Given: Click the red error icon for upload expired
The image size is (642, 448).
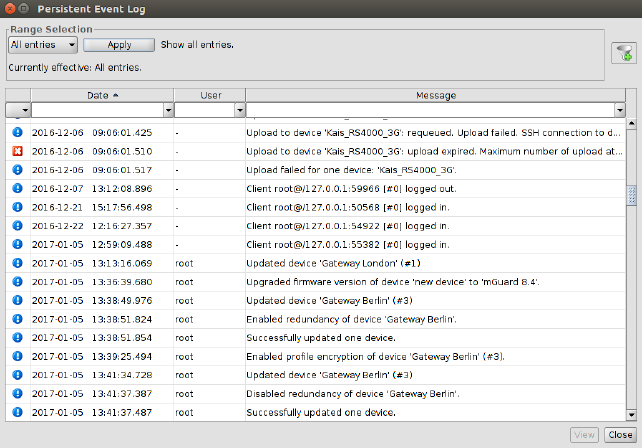Looking at the screenshot, I should 17,151.
